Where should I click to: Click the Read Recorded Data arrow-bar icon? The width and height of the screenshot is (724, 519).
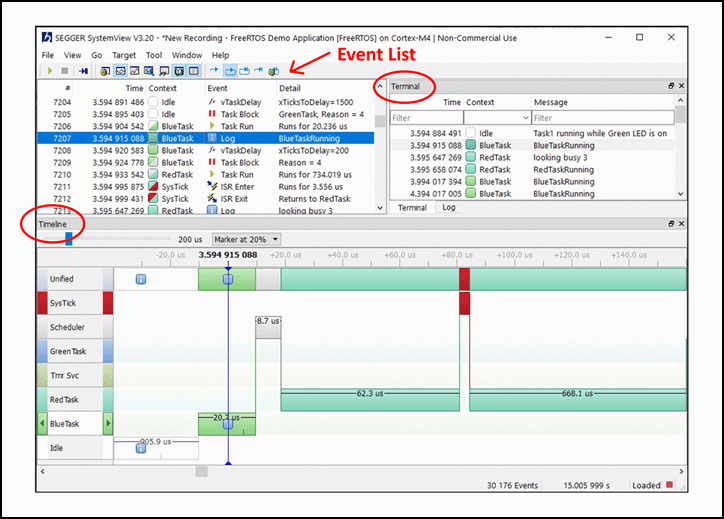coord(83,71)
